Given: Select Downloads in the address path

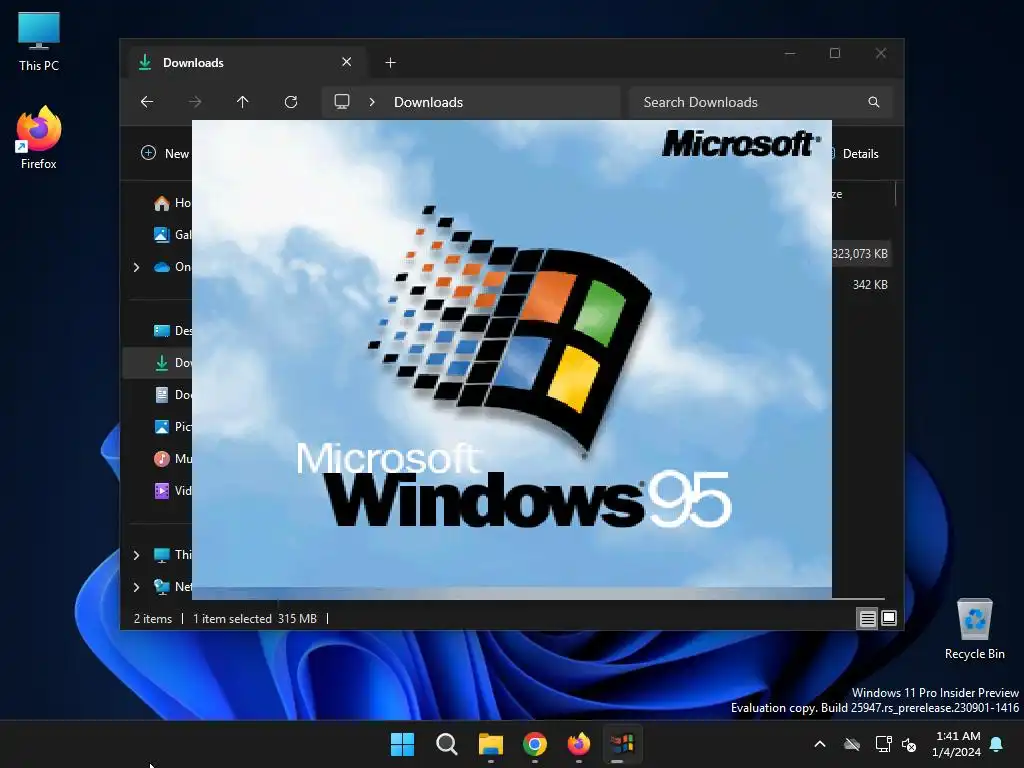Looking at the screenshot, I should [428, 102].
